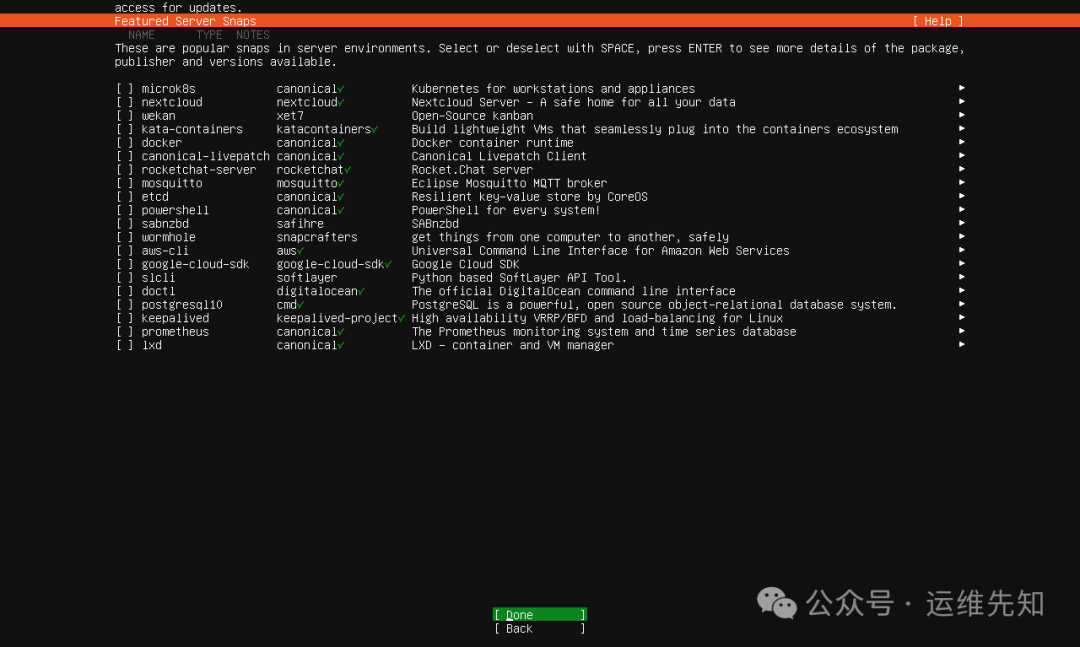
Task: Click publisher name safihre
Action: (300, 224)
